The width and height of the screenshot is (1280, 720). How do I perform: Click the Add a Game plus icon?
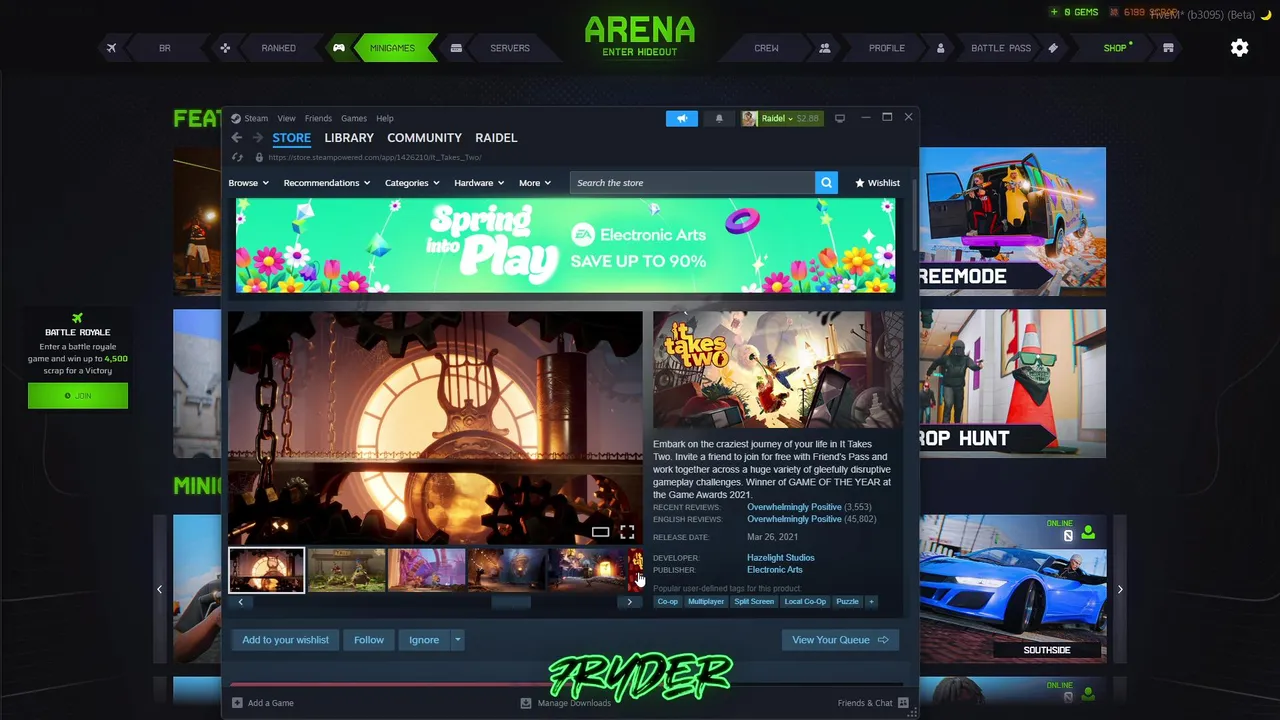(237, 703)
